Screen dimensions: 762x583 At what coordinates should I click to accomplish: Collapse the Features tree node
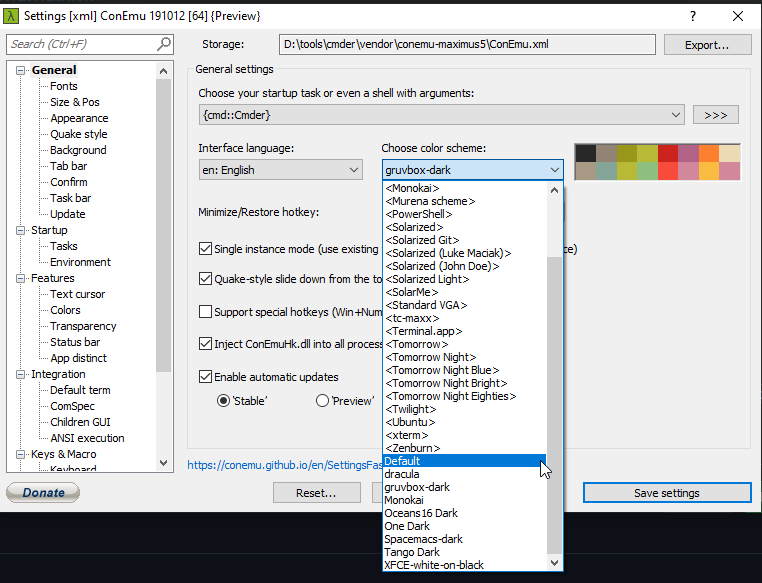(20, 278)
